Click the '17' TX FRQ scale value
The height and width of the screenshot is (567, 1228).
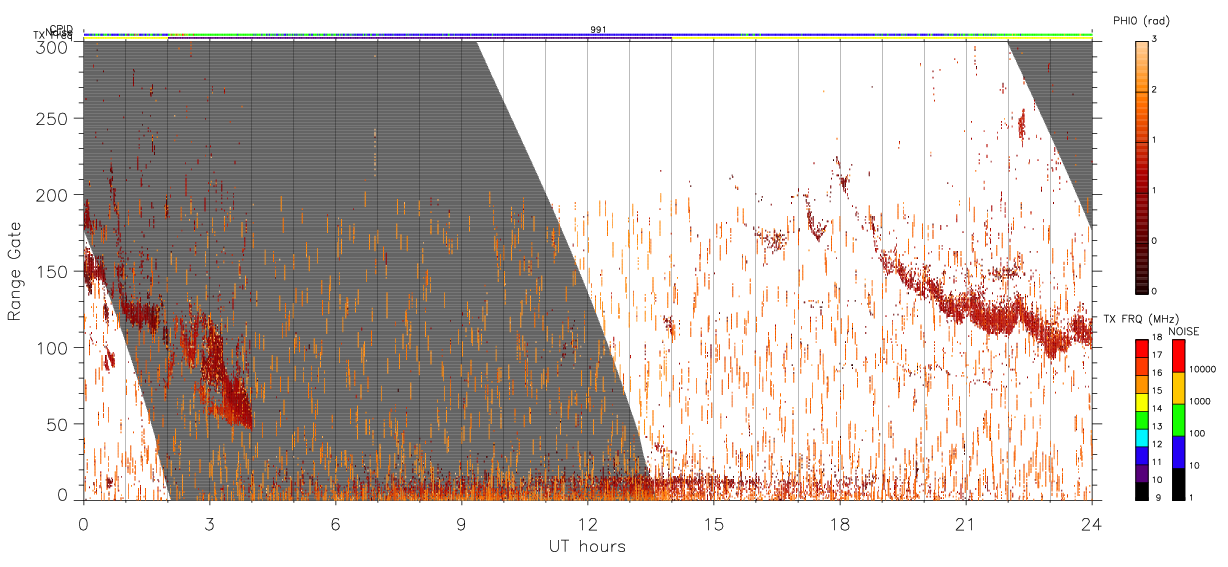1158,356
